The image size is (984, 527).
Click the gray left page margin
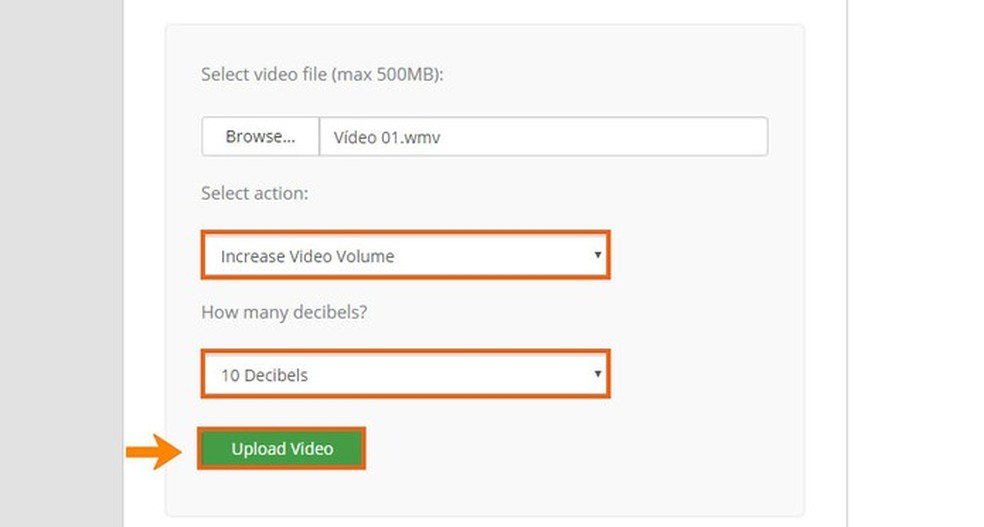(x=60, y=260)
